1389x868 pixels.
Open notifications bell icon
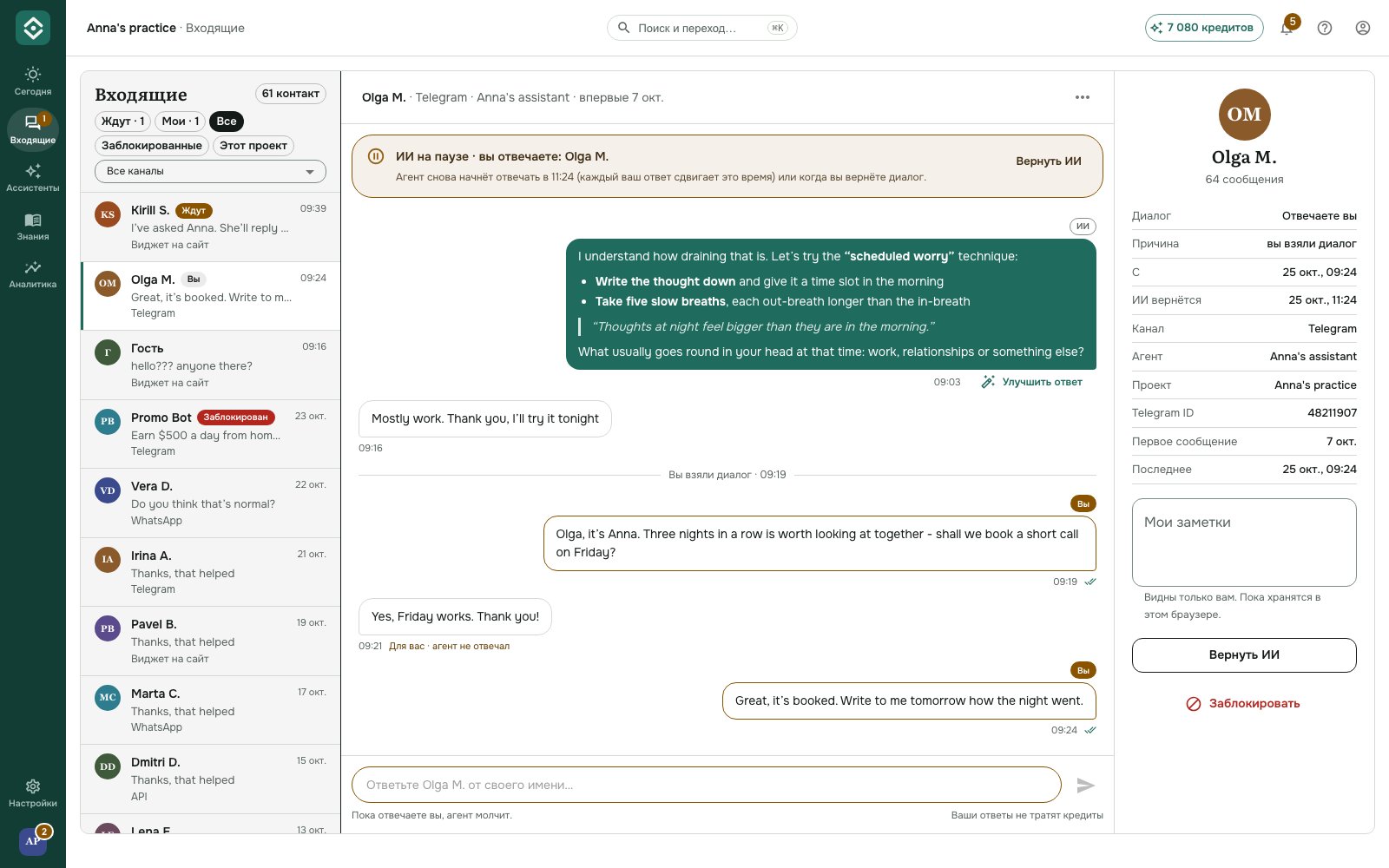pyautogui.click(x=1287, y=28)
